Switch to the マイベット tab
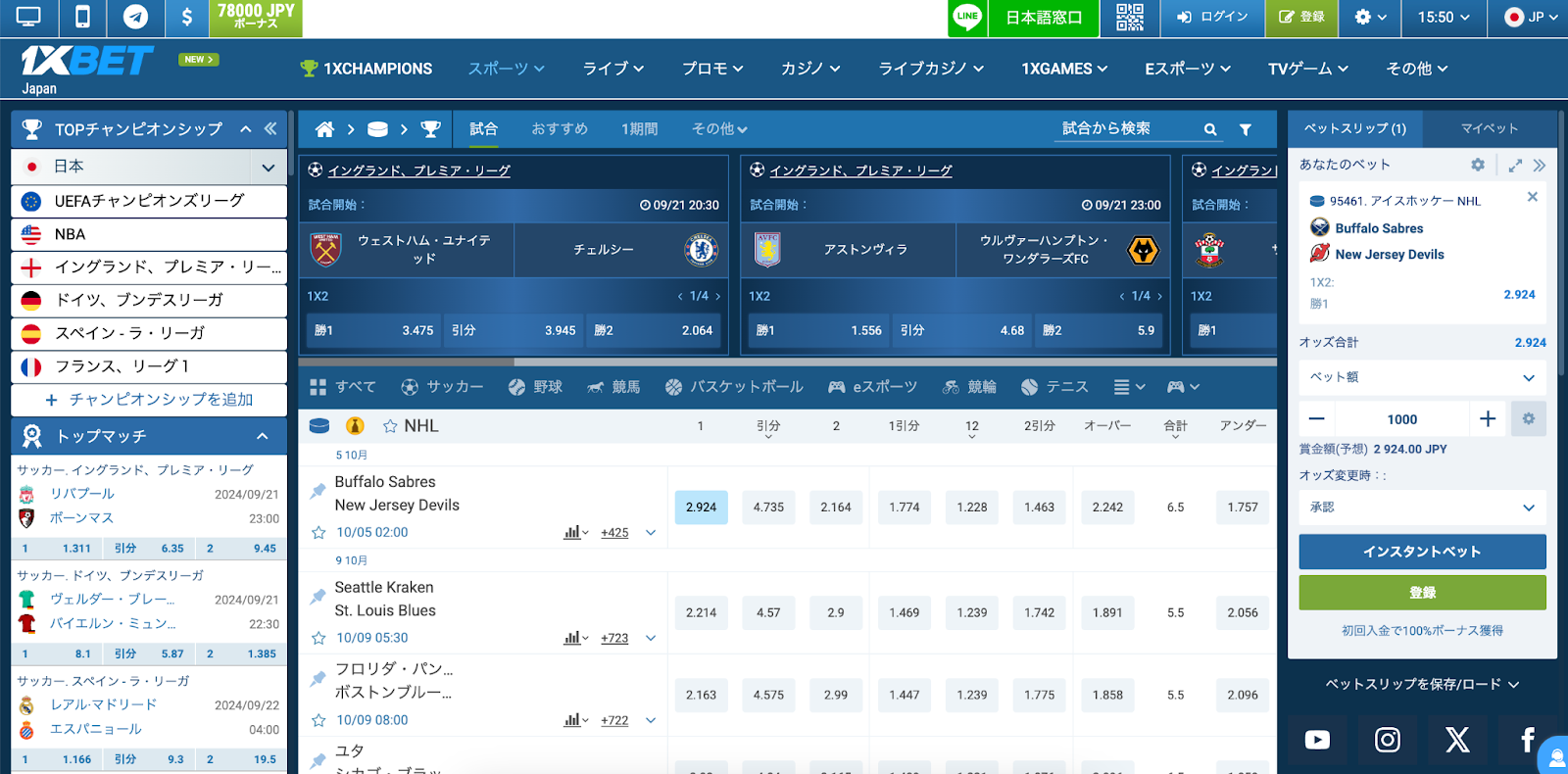This screenshot has width=1568, height=774. click(x=1490, y=128)
